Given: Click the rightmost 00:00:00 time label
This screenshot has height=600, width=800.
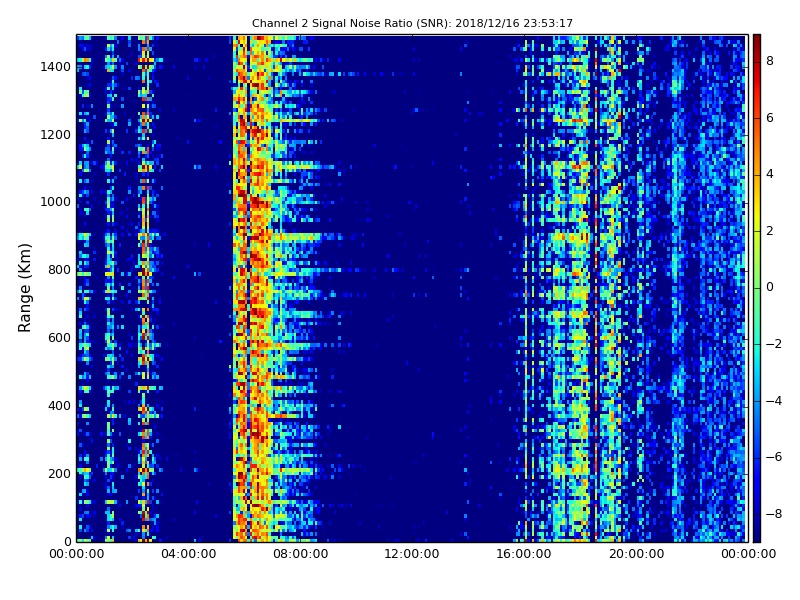Looking at the screenshot, I should (748, 554).
